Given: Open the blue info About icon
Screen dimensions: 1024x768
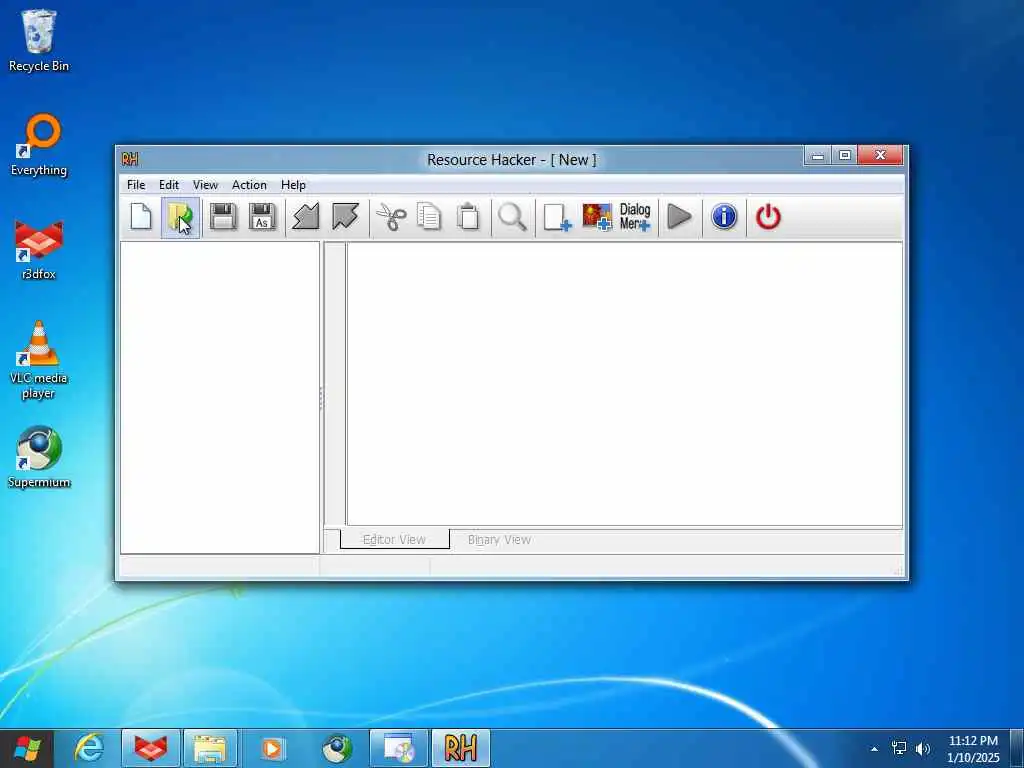Looking at the screenshot, I should pos(724,217).
